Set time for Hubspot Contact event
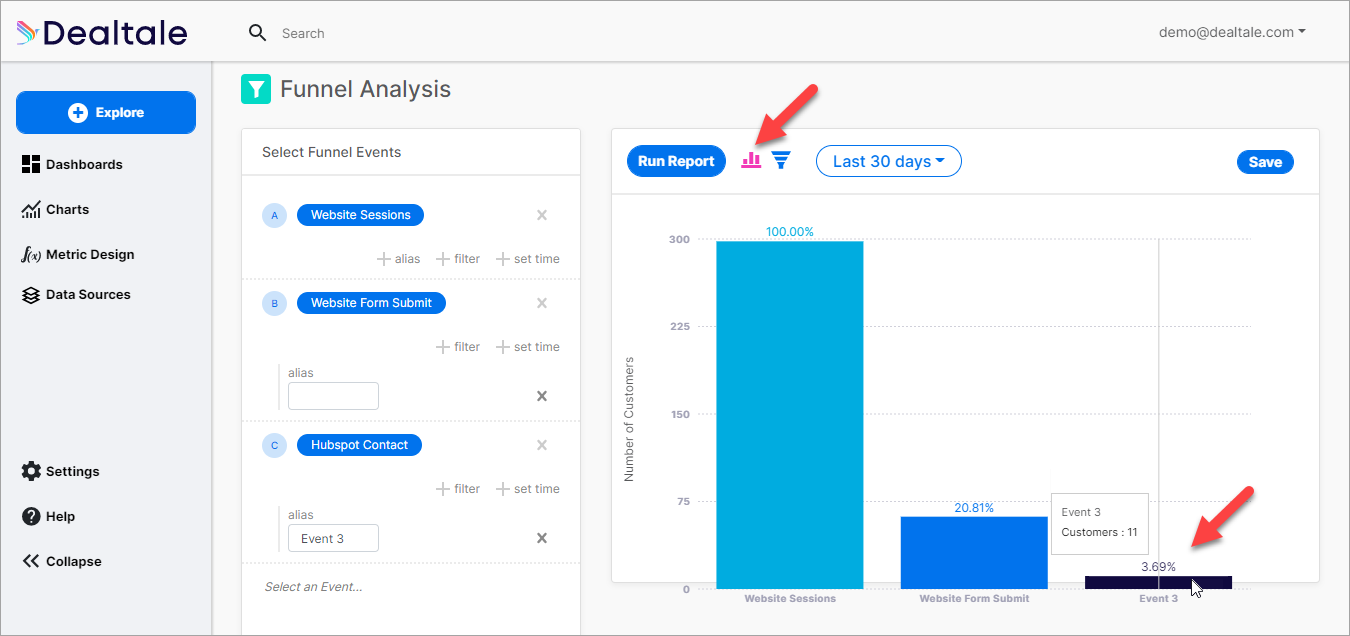1350x636 pixels. [x=528, y=489]
